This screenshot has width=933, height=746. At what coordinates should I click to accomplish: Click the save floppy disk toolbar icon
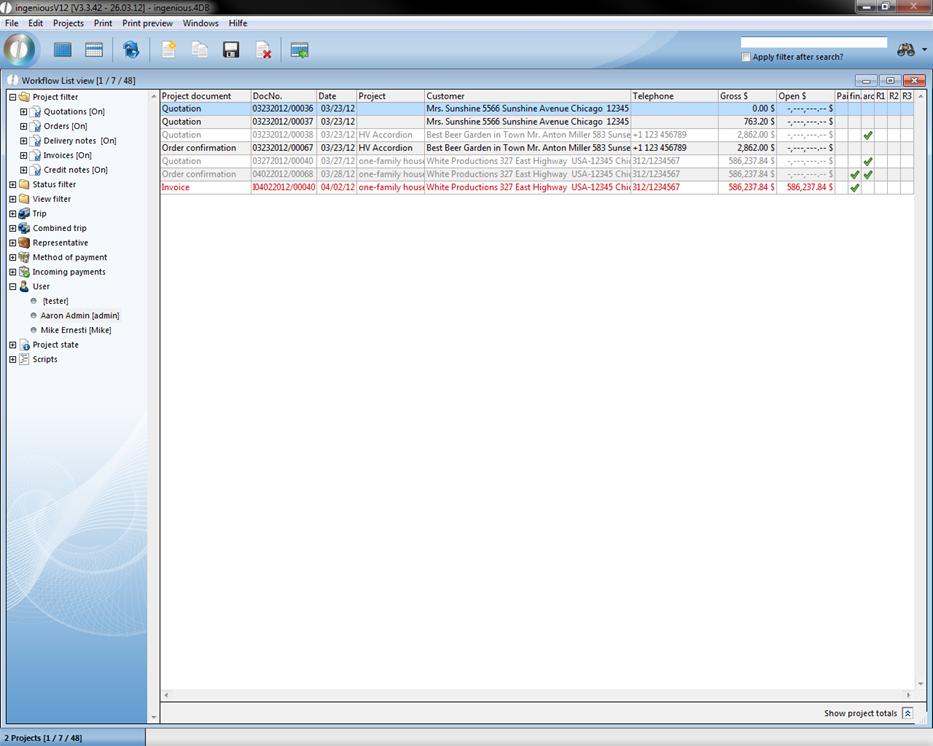231,50
